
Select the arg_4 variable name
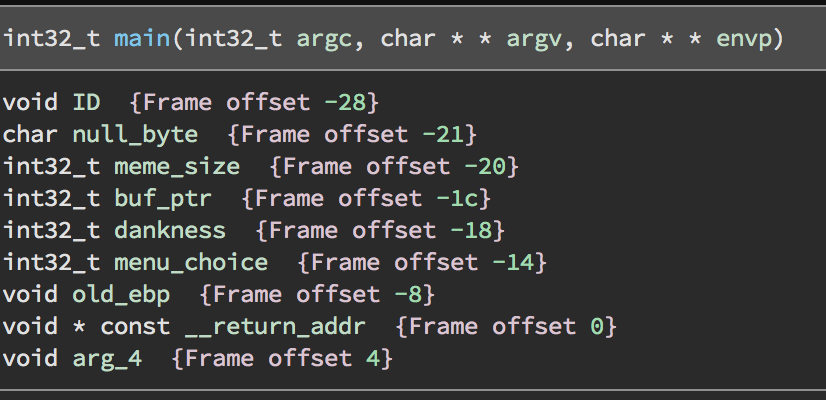pos(107,360)
